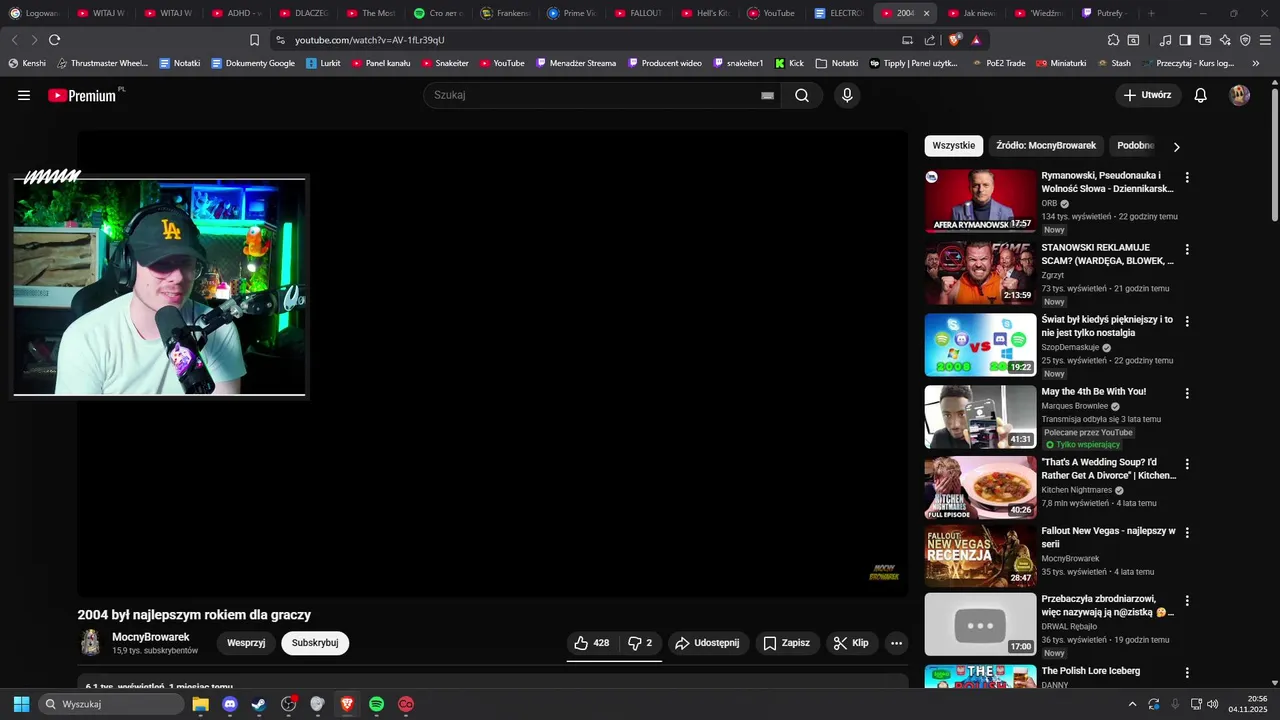The image size is (1280, 720).
Task: Click the share icon in address bar
Action: coord(930,40)
